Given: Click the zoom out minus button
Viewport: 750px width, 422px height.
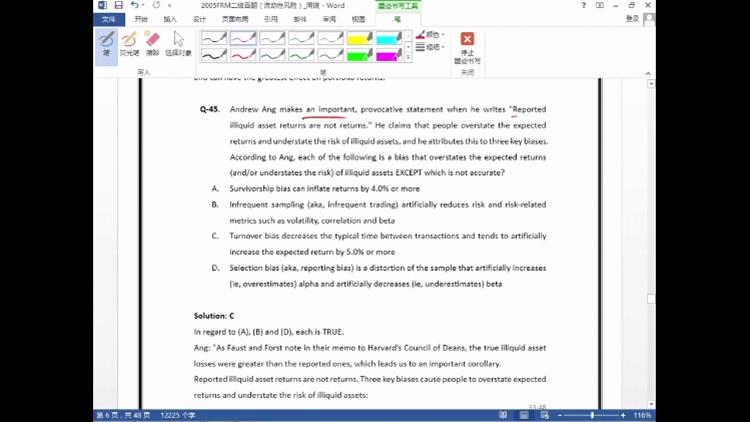Looking at the screenshot, I should [560, 415].
